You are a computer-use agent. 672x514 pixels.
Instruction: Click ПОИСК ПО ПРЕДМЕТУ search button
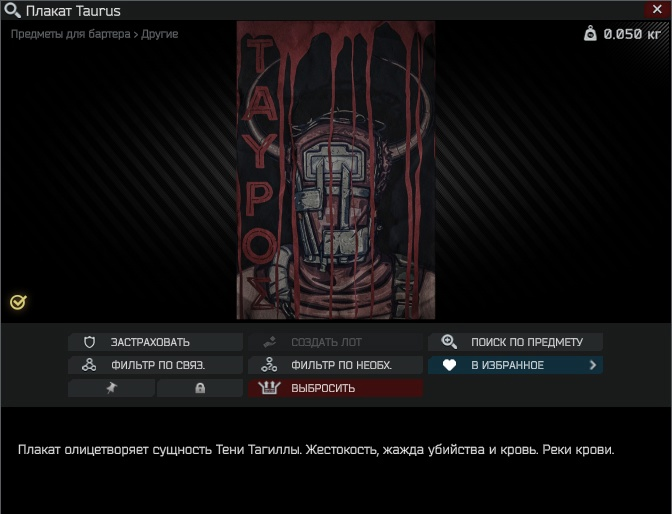(x=515, y=342)
